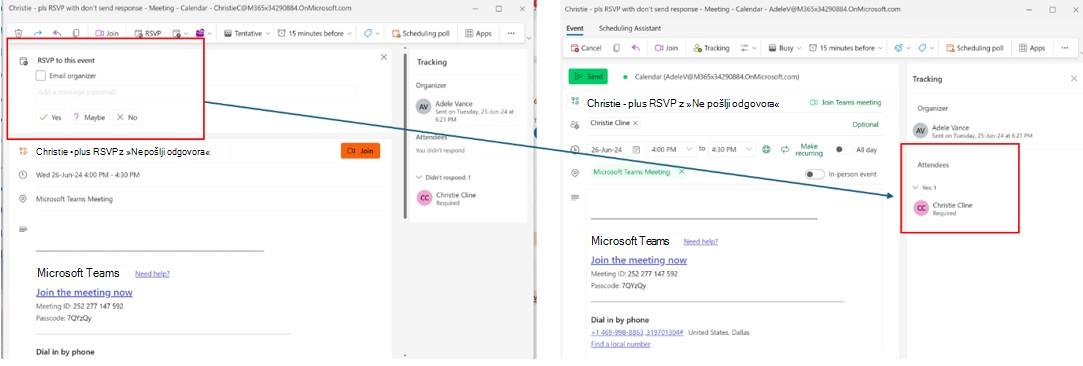Respond No to the event

(x=127, y=117)
